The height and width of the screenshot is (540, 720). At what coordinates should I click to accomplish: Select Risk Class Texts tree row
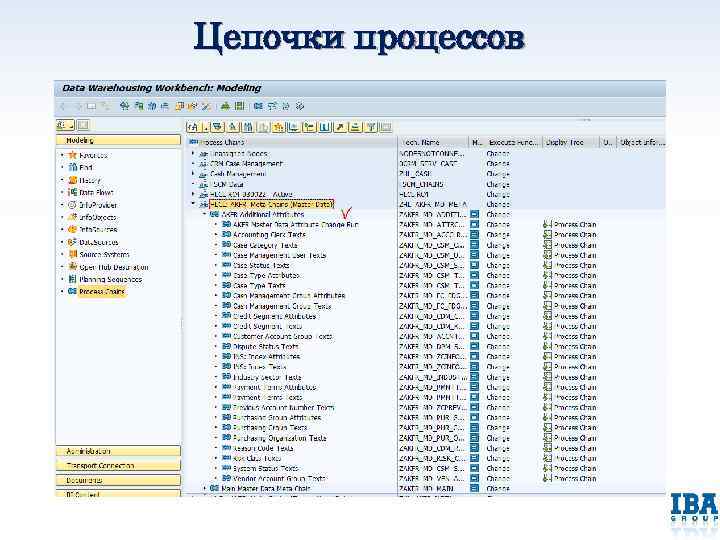pyautogui.click(x=257, y=458)
